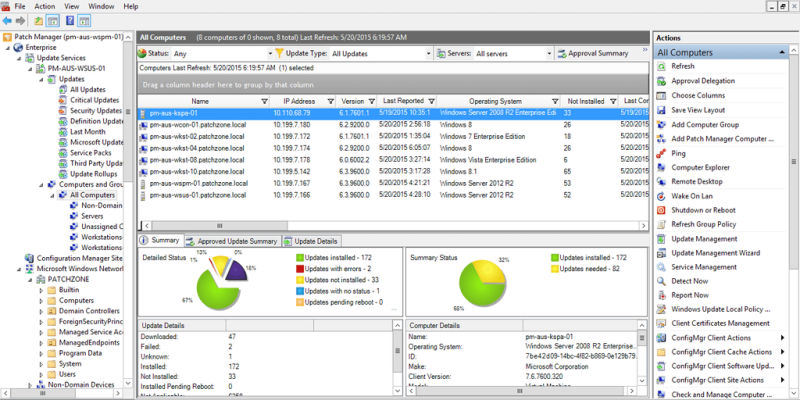
Task: Select row pm-aus-wcon-01.patchzone.local
Action: pyautogui.click(x=393, y=124)
